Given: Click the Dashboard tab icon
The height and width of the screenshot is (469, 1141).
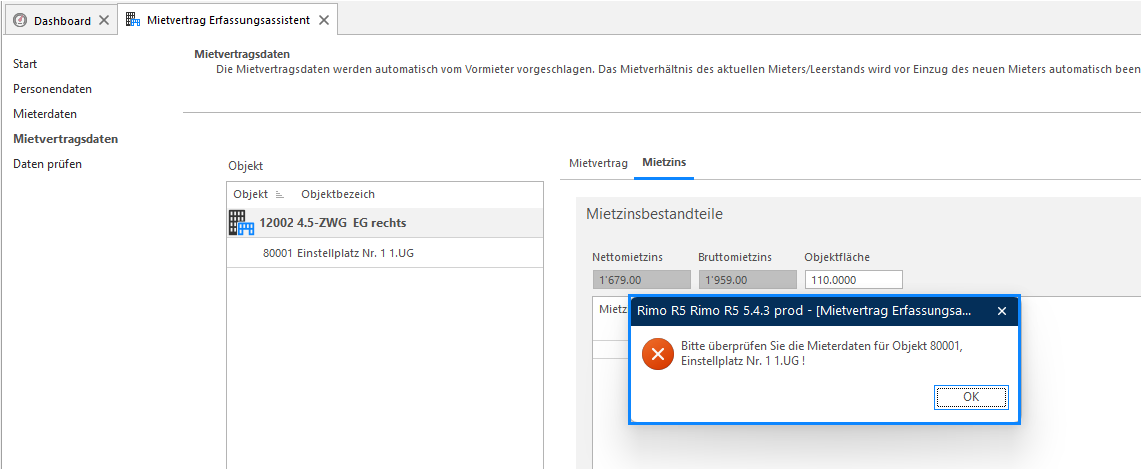Looking at the screenshot, I should tap(20, 20).
